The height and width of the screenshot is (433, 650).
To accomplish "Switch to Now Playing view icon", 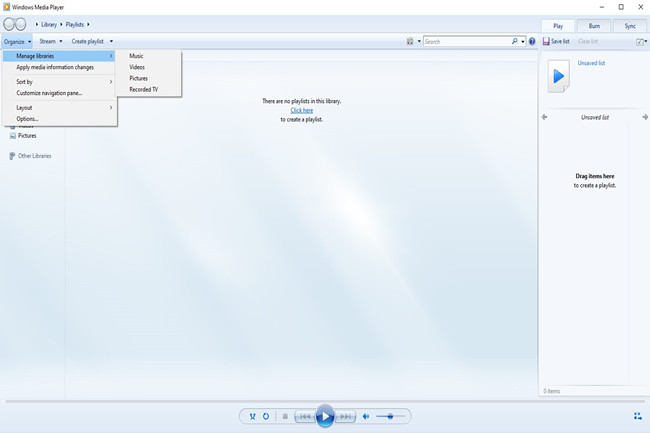I will [x=637, y=416].
